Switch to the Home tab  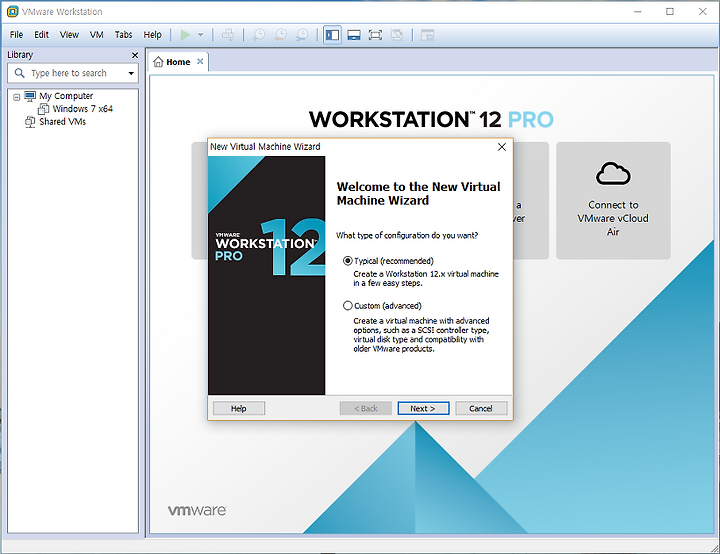point(178,62)
